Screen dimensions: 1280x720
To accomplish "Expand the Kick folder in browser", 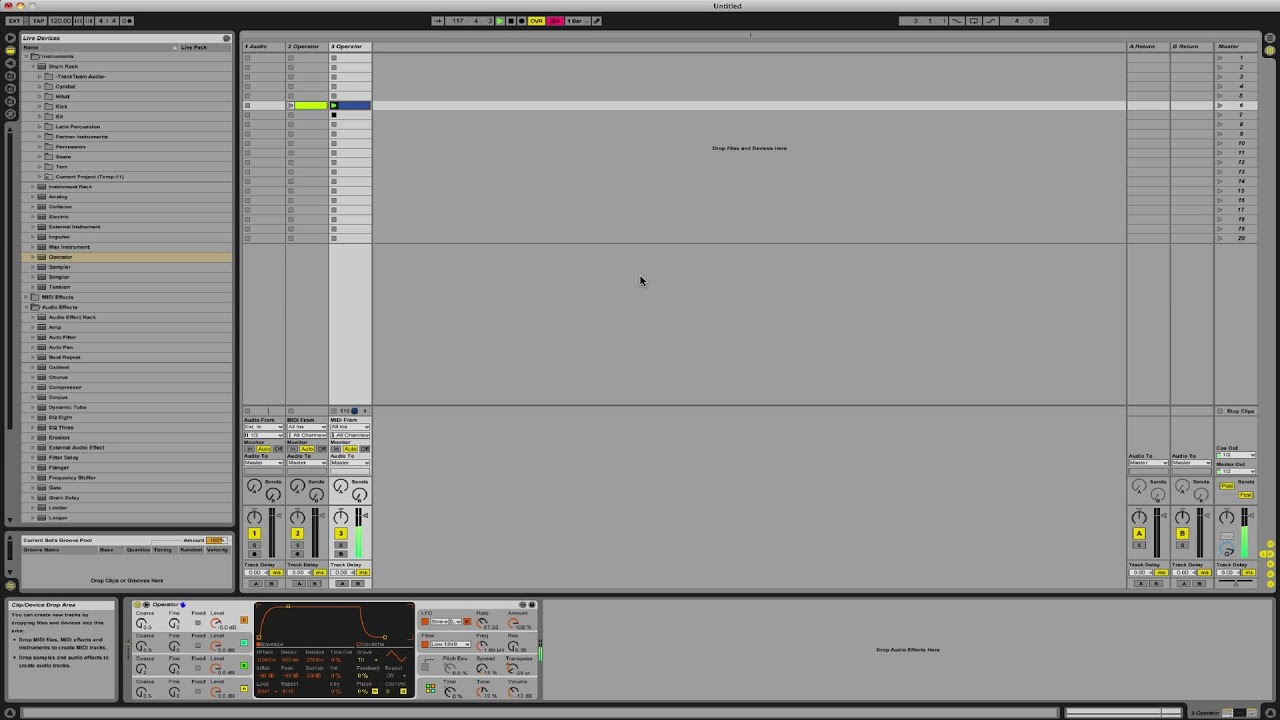I will click(39, 106).
